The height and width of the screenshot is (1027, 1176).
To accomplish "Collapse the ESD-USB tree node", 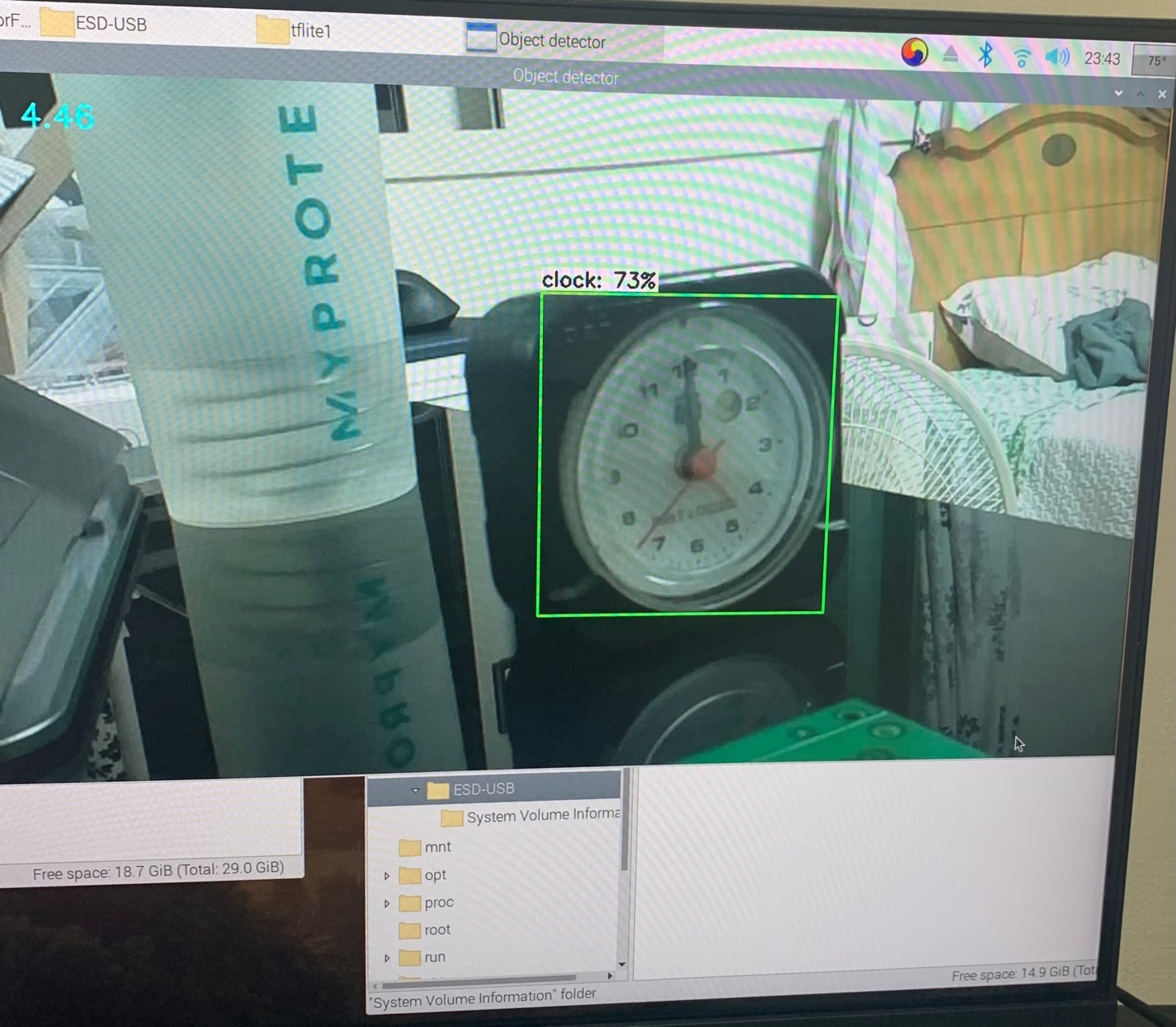I will point(415,790).
